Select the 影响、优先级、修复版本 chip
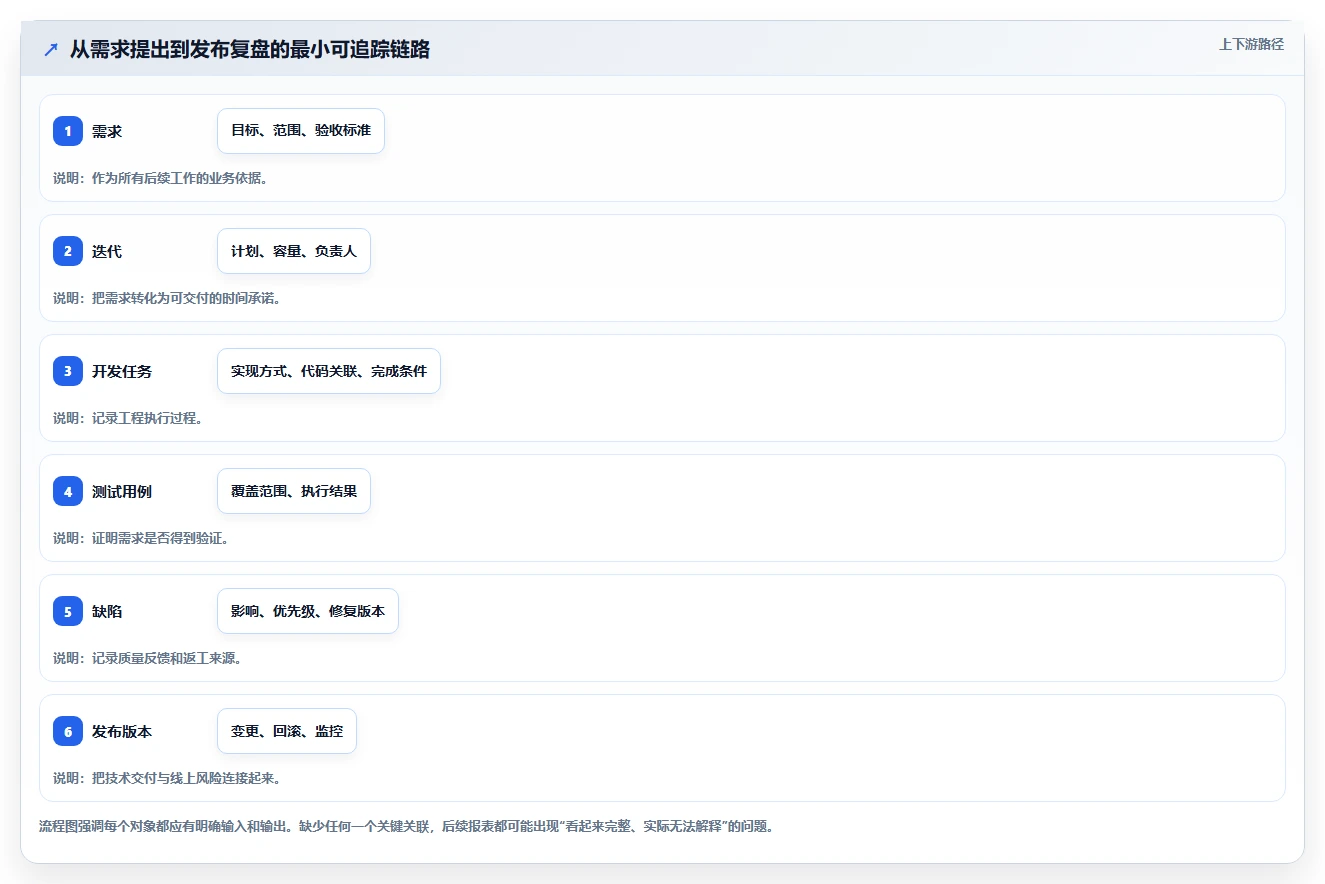 pos(308,611)
